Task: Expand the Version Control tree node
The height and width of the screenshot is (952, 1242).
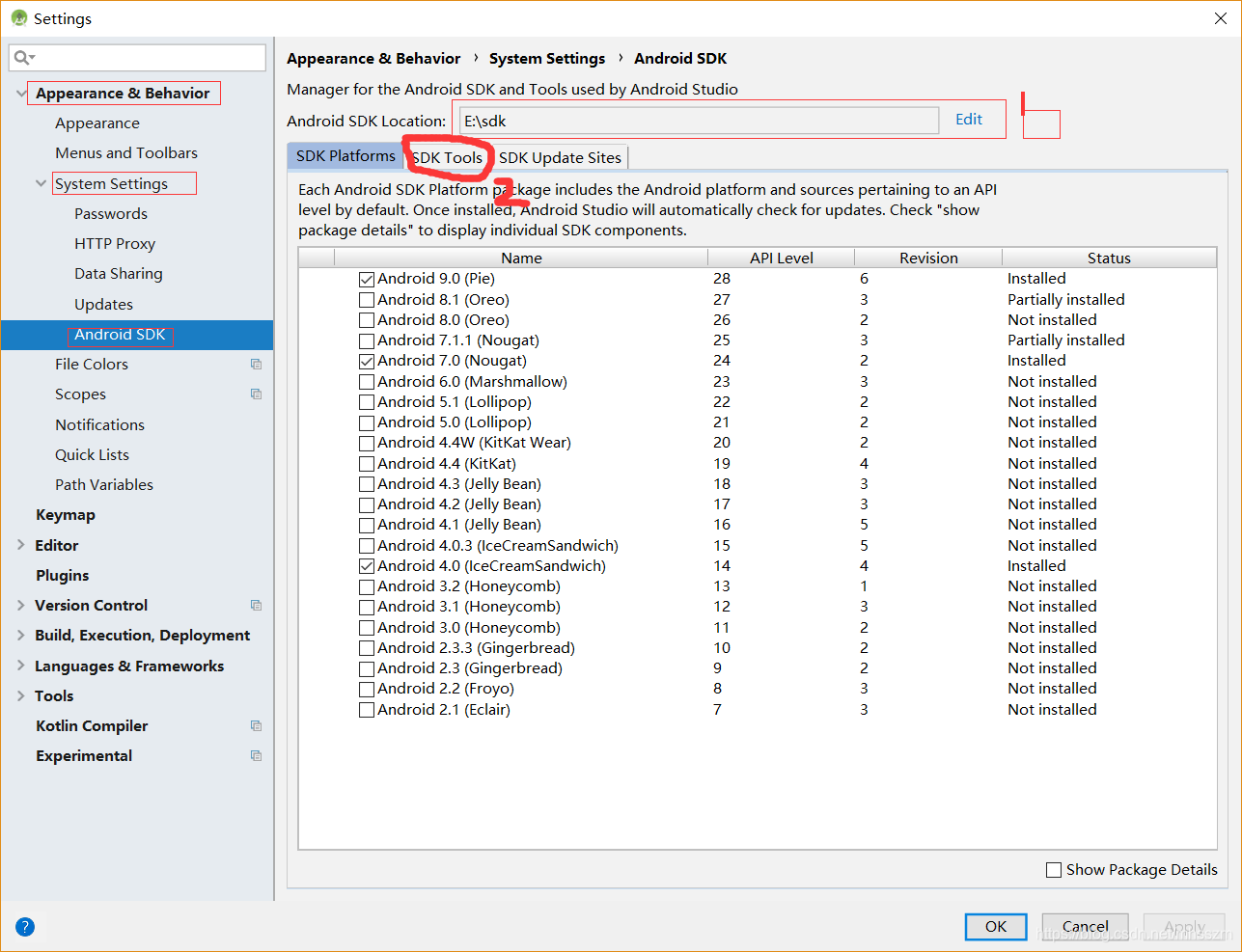Action: 21,605
